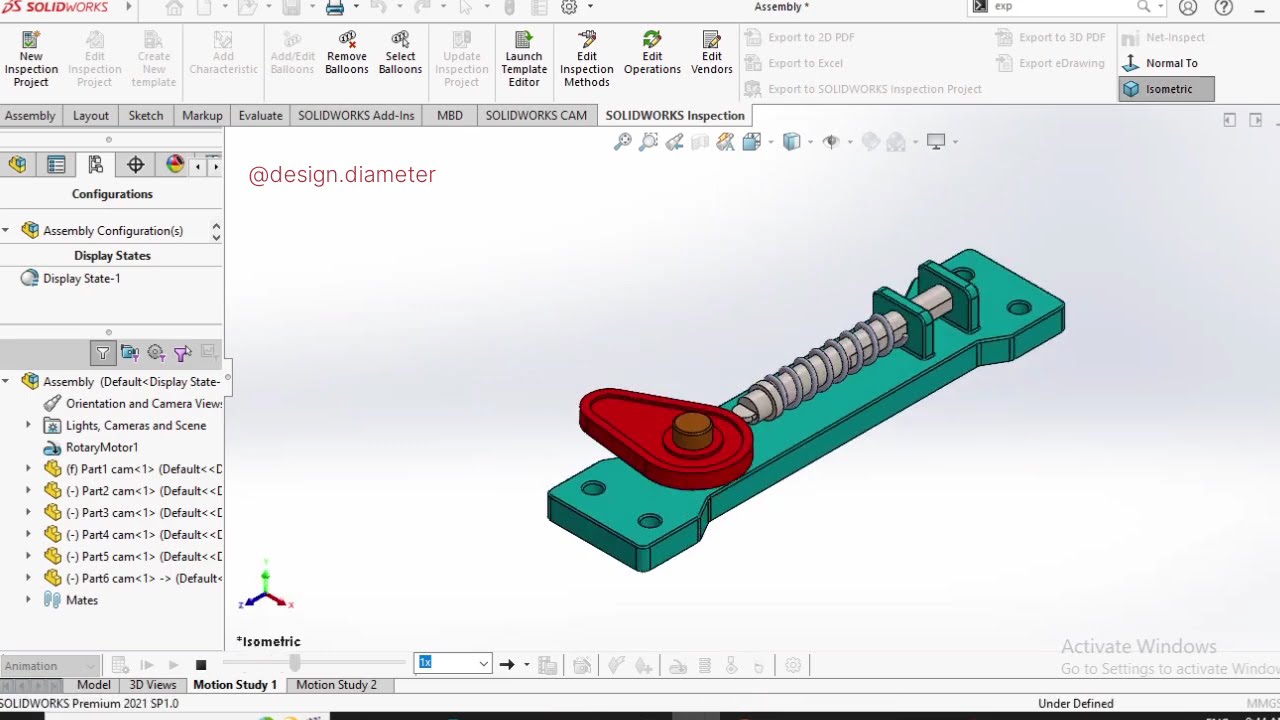This screenshot has width=1280, height=720.
Task: Launch Template Editor
Action: 524,59
